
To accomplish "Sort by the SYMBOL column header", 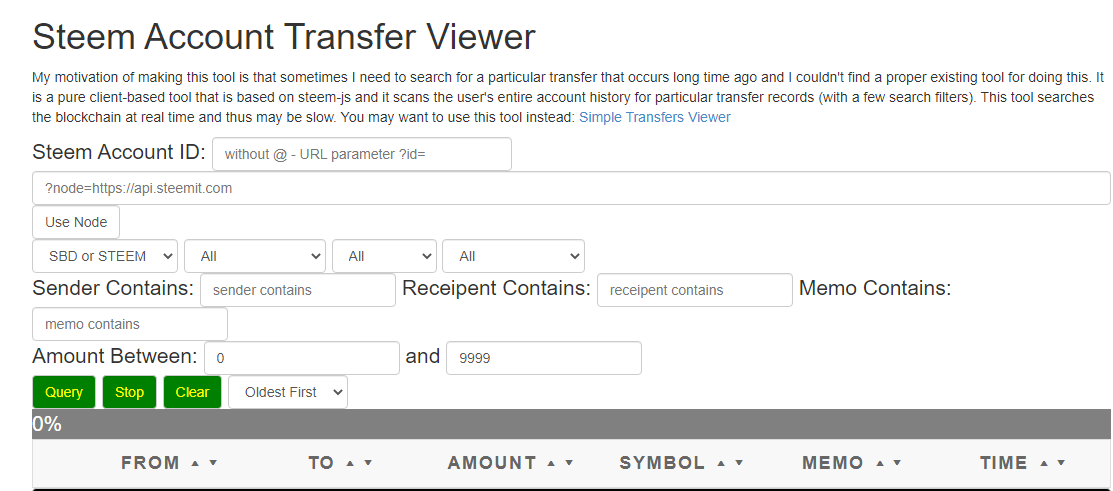I will (662, 463).
